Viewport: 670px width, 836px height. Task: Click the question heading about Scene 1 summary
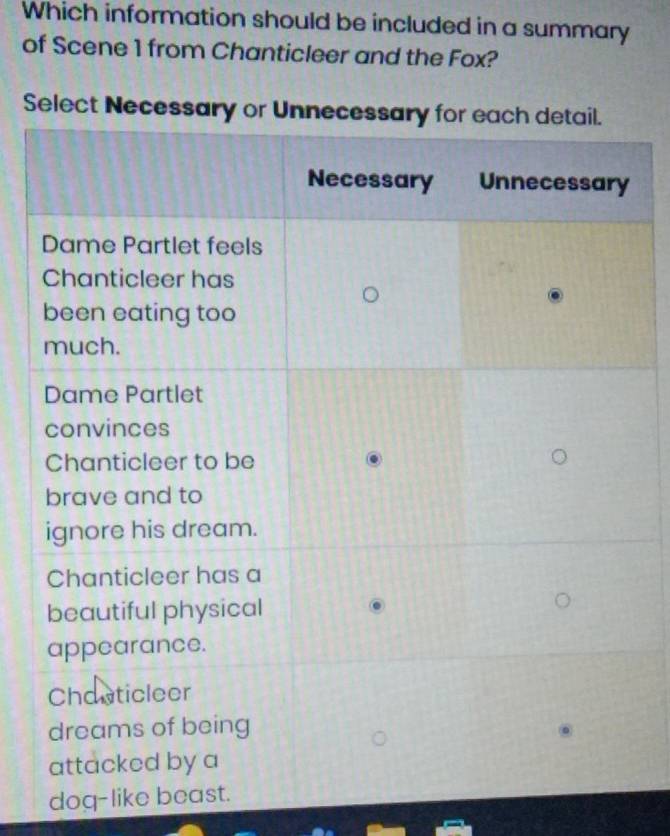point(325,36)
